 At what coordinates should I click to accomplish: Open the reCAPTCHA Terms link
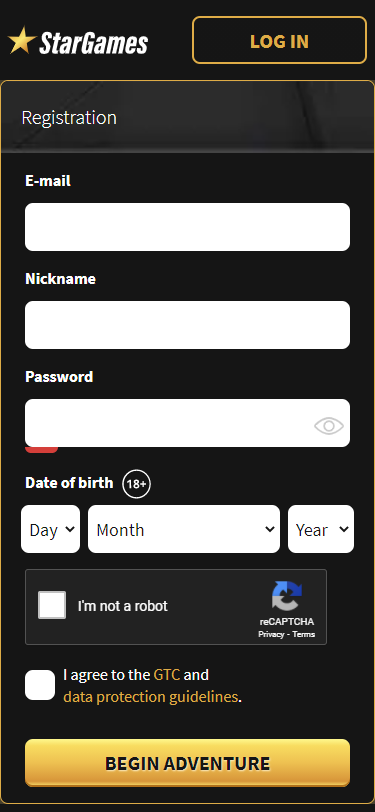304,634
